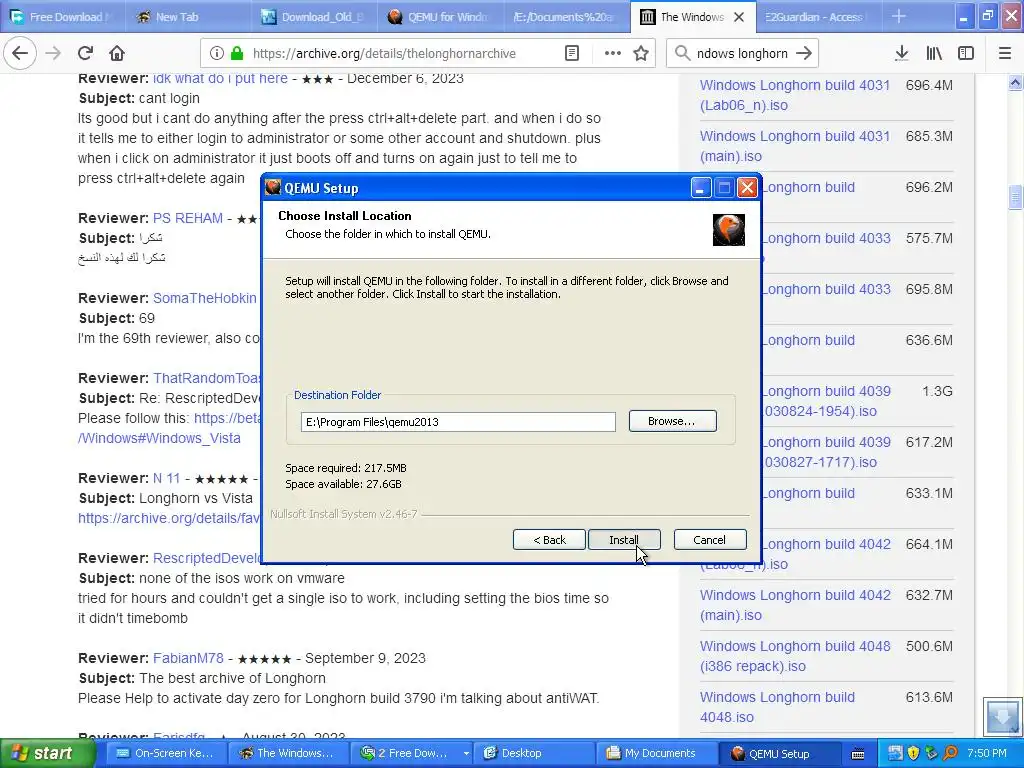Click the yellow security shield tray icon
1024x768 pixels.
913,754
